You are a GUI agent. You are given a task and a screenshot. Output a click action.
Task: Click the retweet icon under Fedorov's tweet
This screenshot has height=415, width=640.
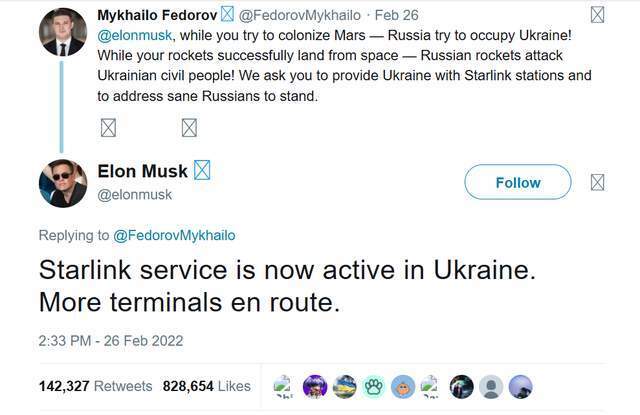pyautogui.click(x=189, y=127)
